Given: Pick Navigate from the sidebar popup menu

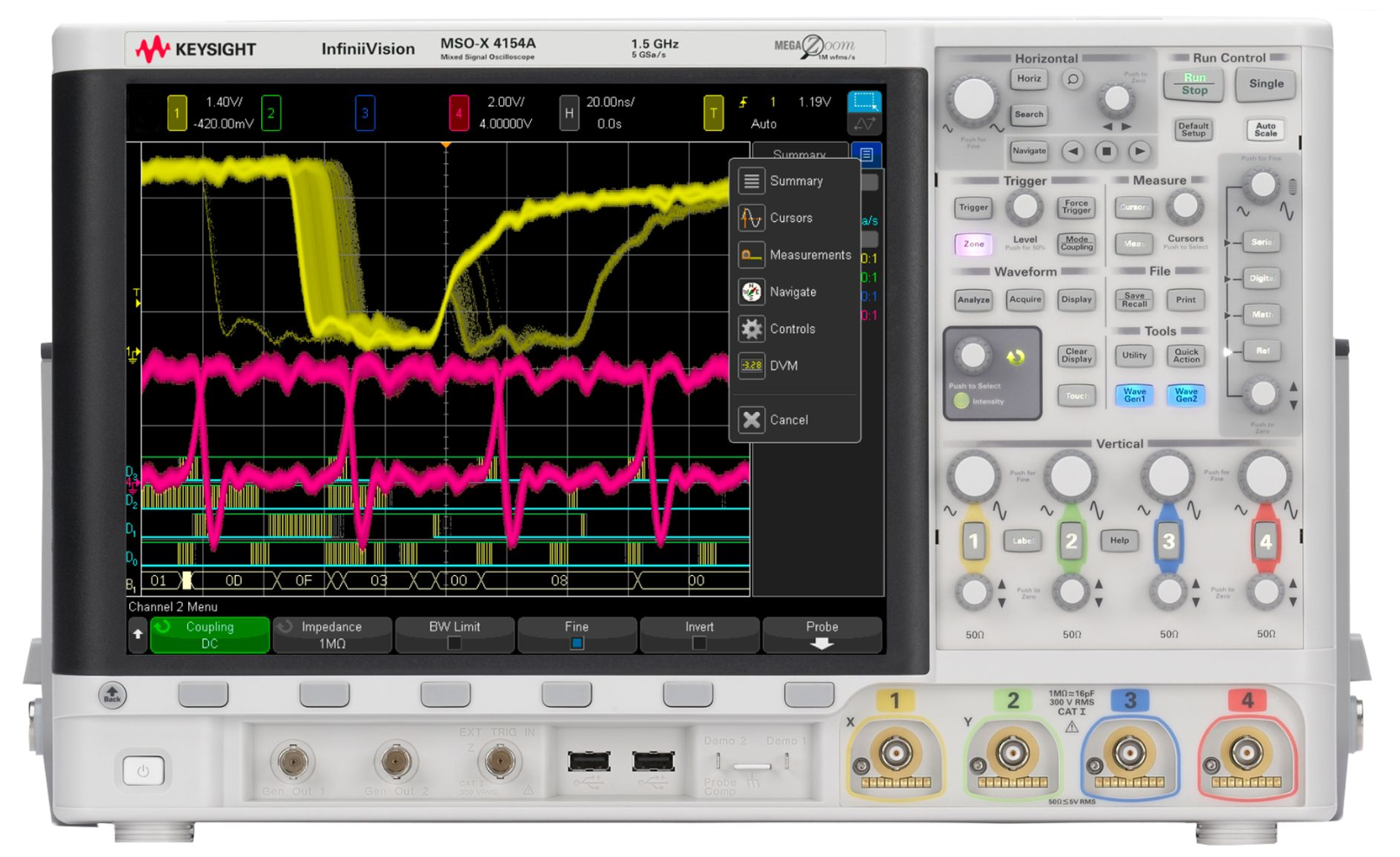Looking at the screenshot, I should pos(795,292).
